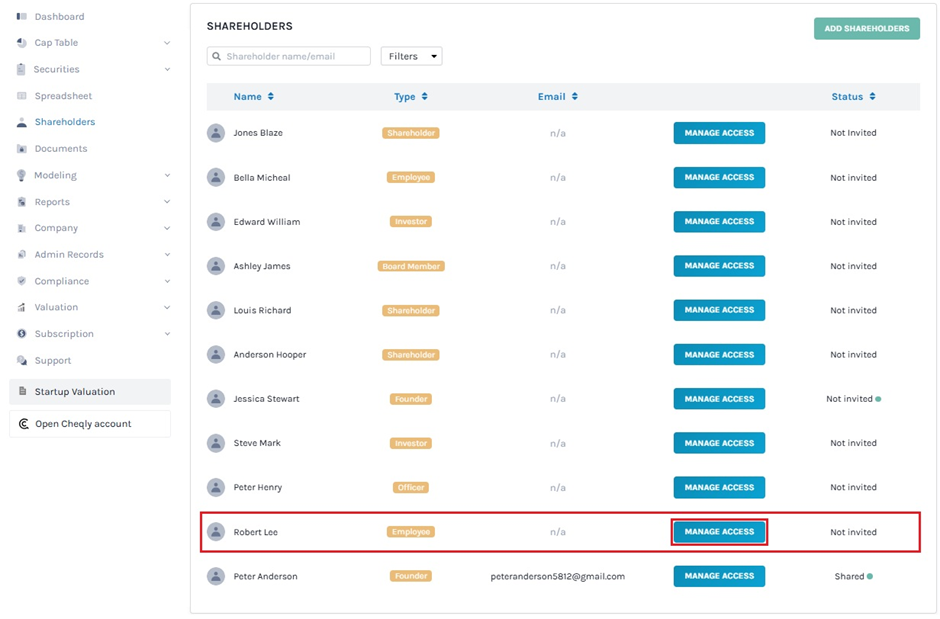Screen dimensions: 940x619
Task: Go to Support in sidebar
Action: pyautogui.click(x=53, y=361)
